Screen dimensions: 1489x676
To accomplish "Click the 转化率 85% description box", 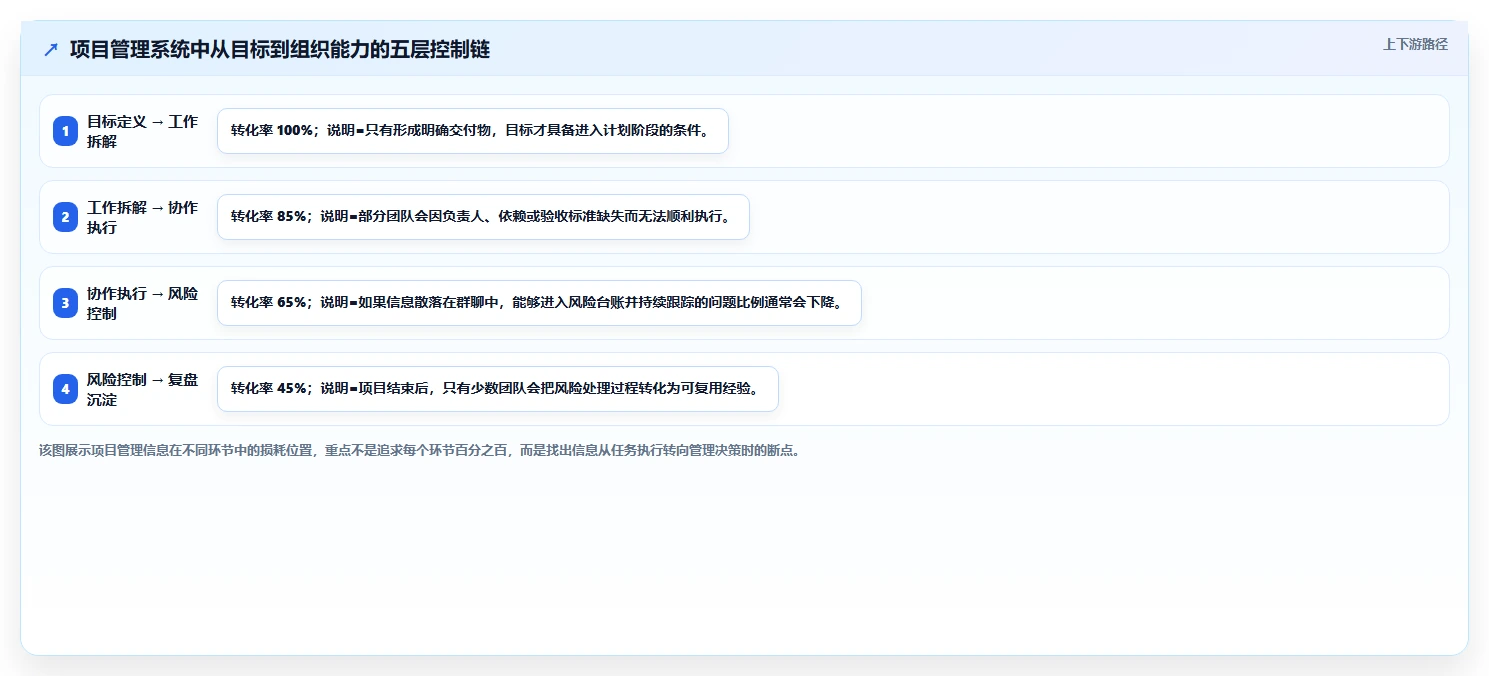I will click(483, 217).
